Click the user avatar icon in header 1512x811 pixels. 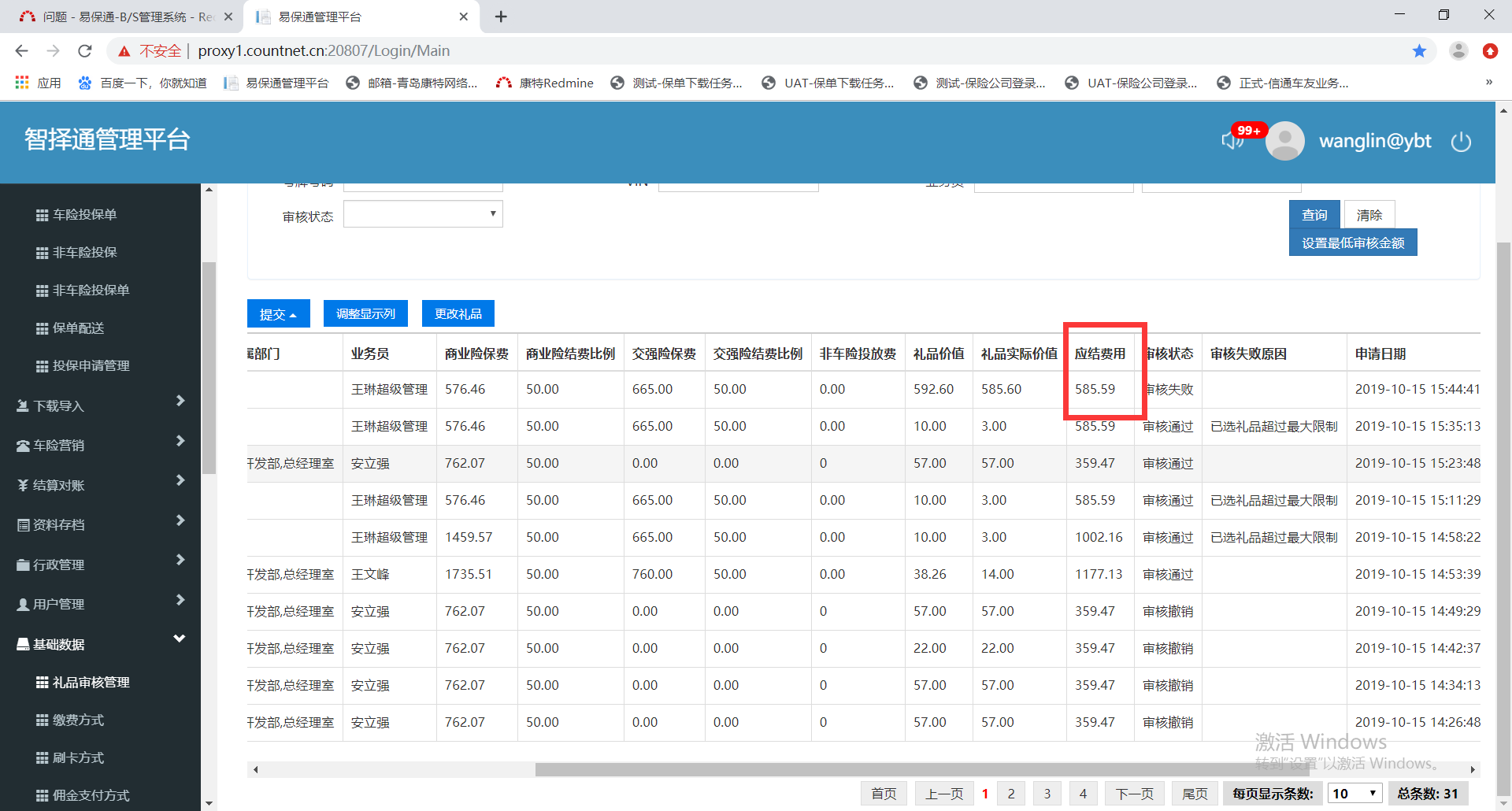pyautogui.click(x=1284, y=142)
